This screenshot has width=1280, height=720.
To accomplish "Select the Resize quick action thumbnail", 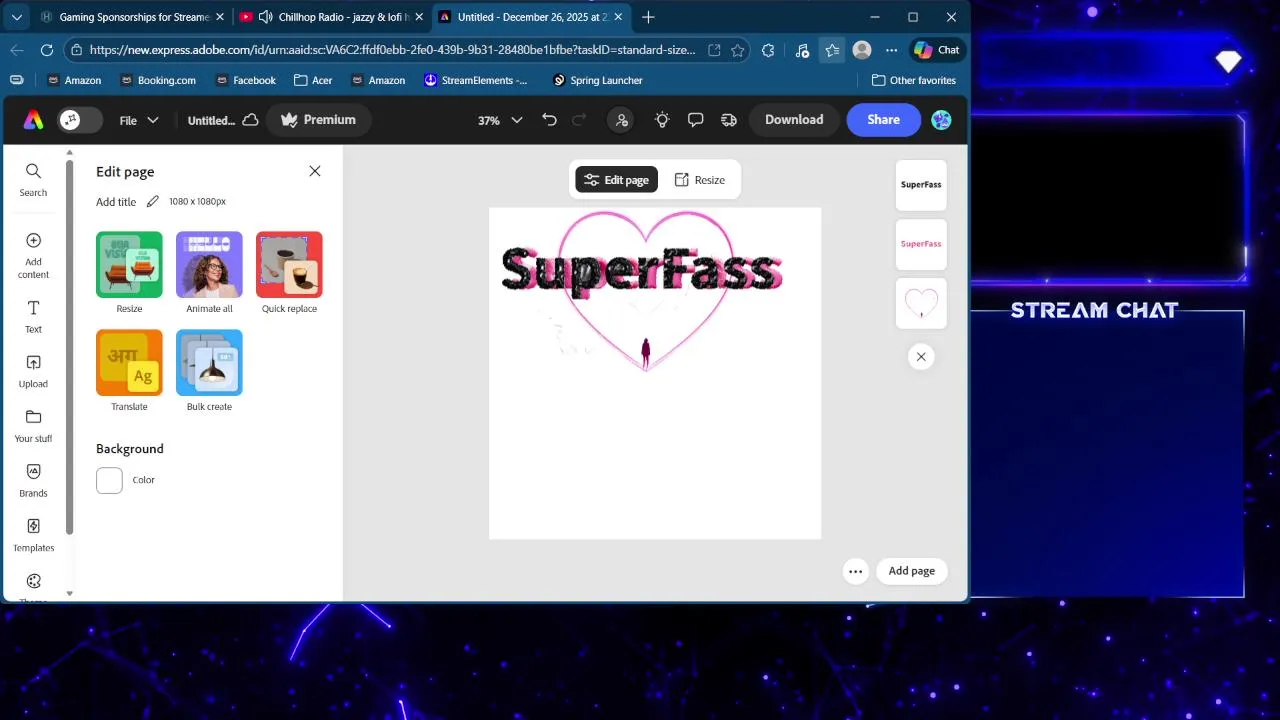I will (x=129, y=265).
